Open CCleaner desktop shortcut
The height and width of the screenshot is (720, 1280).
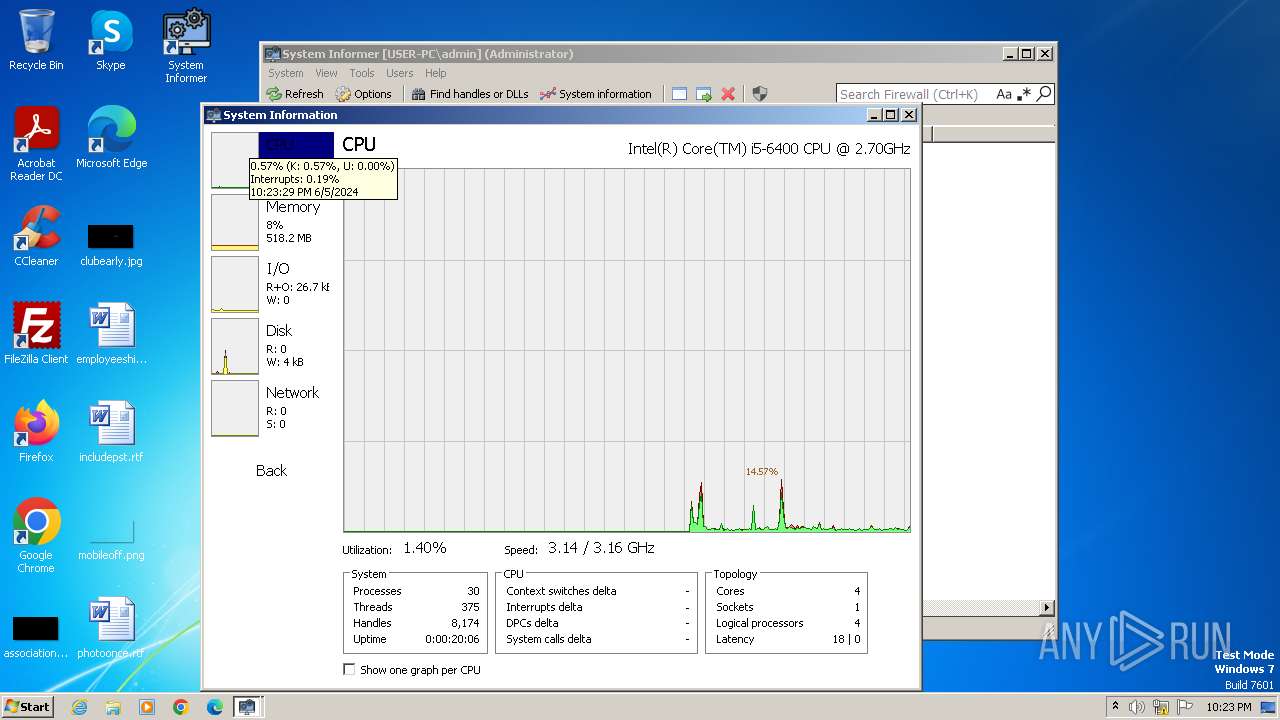point(36,236)
